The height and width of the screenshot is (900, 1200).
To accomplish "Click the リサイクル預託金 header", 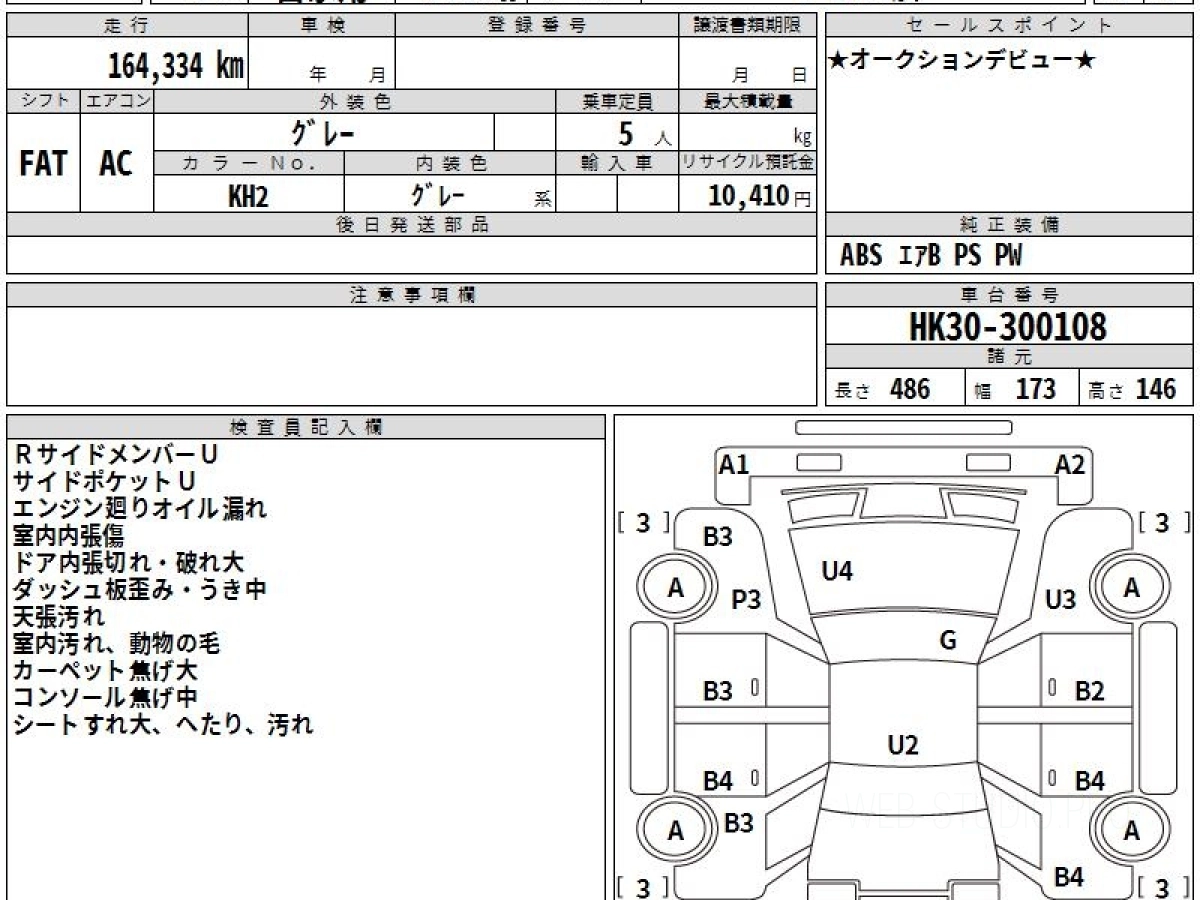I will click(747, 163).
